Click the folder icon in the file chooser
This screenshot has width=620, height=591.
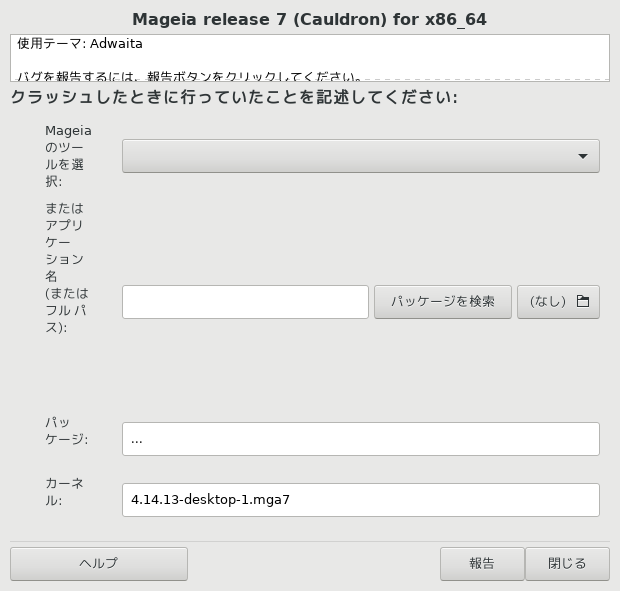pyautogui.click(x=583, y=301)
